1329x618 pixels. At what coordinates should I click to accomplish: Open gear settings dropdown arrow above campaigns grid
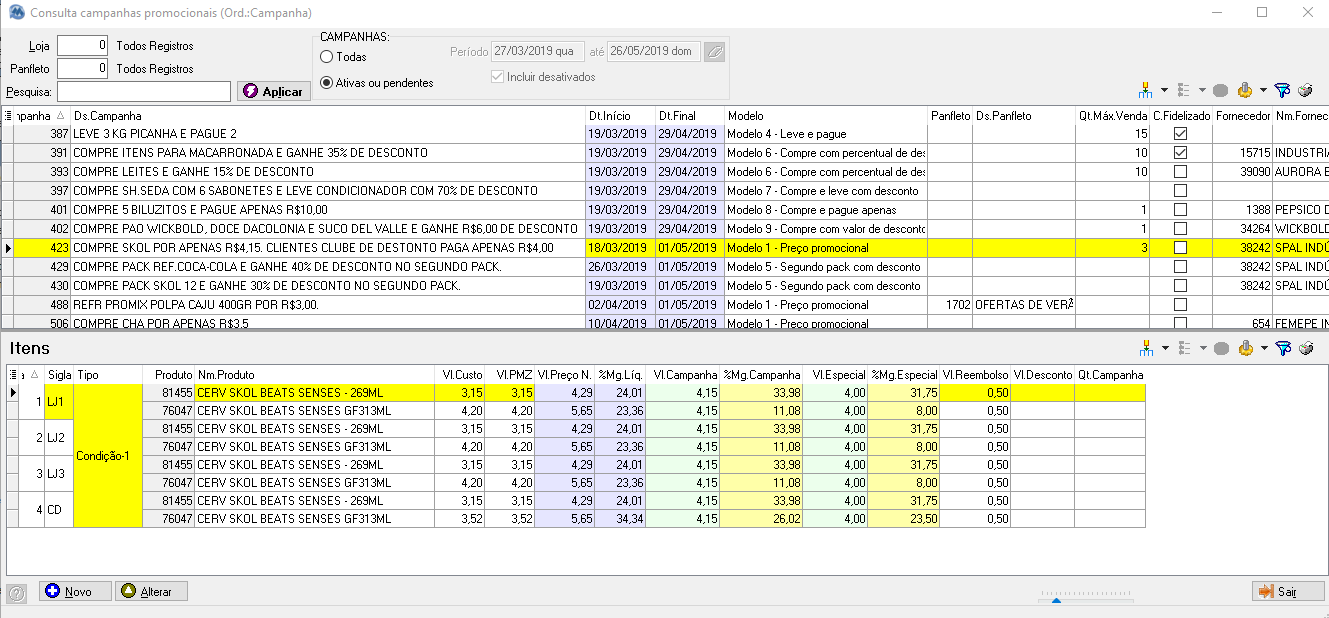(x=1264, y=91)
